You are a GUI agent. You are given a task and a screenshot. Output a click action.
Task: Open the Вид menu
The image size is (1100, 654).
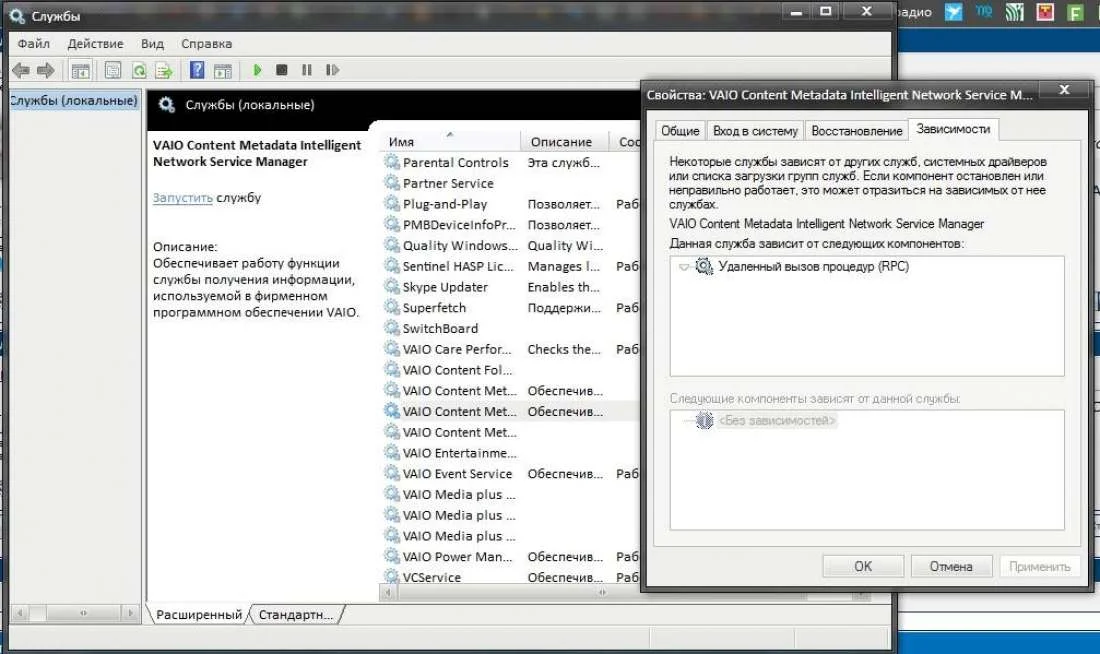coord(152,44)
